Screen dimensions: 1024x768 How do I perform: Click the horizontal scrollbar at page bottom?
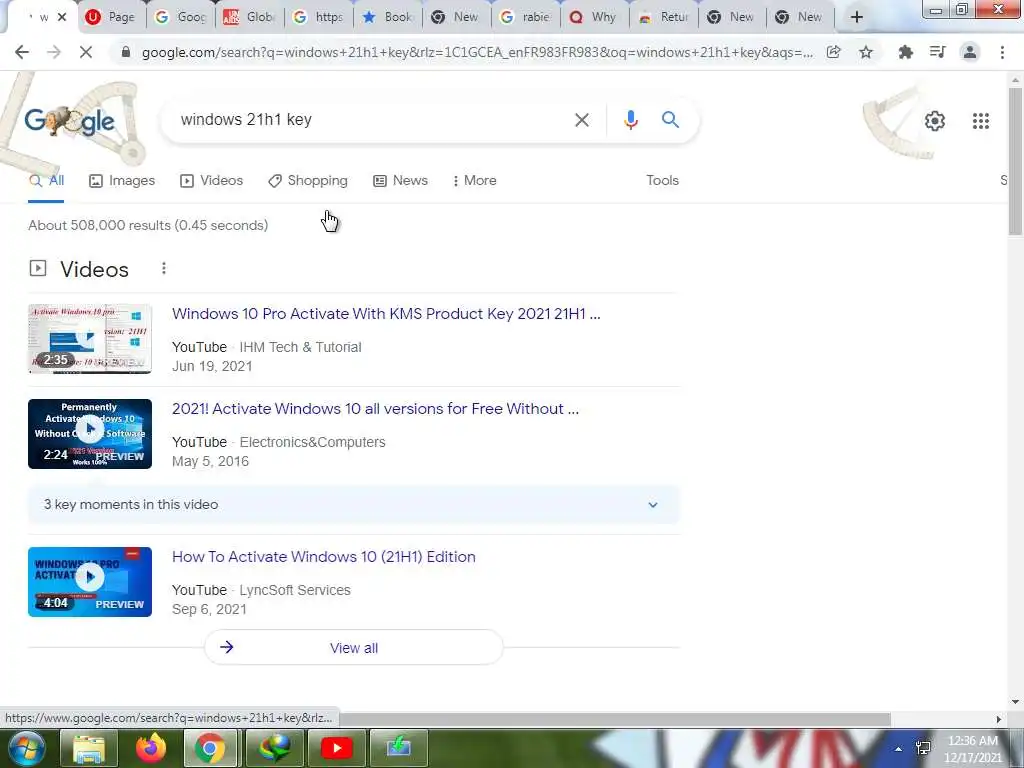(x=614, y=719)
